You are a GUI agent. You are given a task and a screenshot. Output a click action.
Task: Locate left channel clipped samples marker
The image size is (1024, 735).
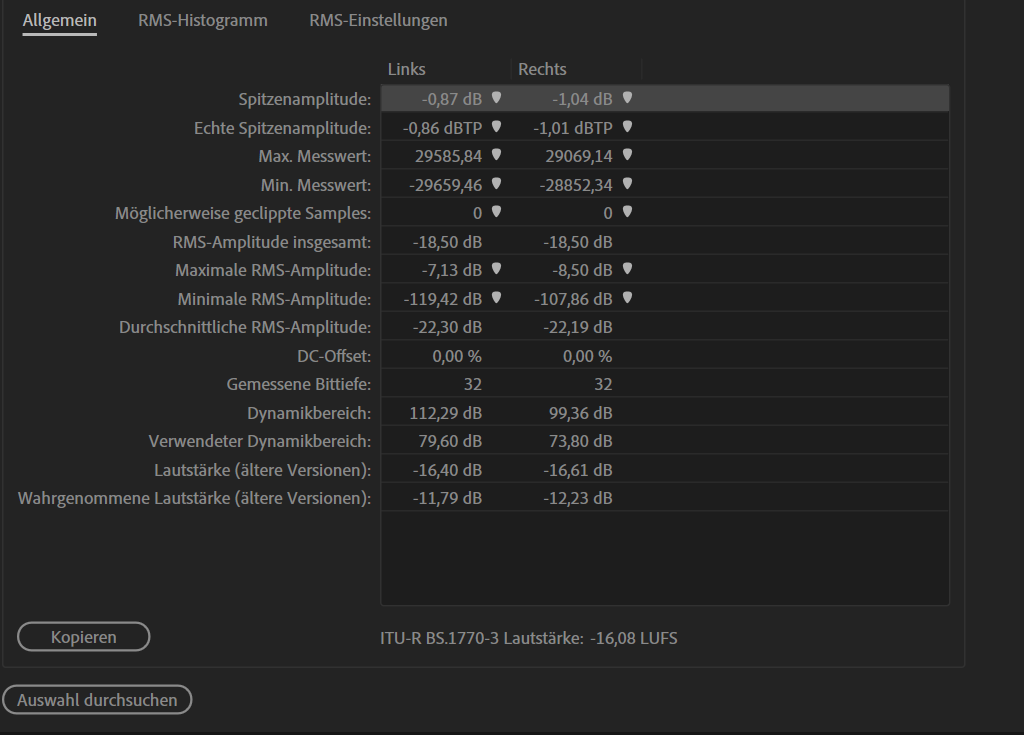pyautogui.click(x=496, y=212)
